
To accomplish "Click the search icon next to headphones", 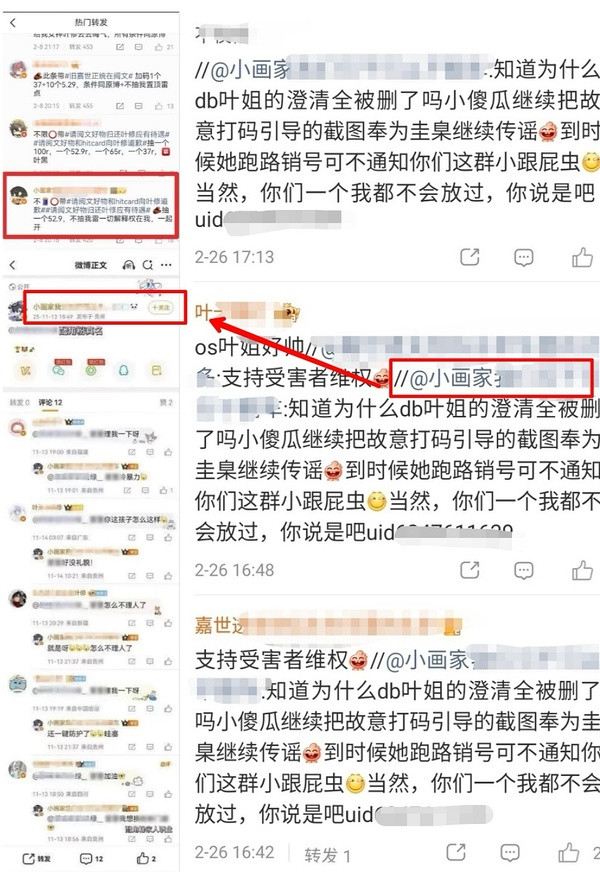I will point(148,265).
